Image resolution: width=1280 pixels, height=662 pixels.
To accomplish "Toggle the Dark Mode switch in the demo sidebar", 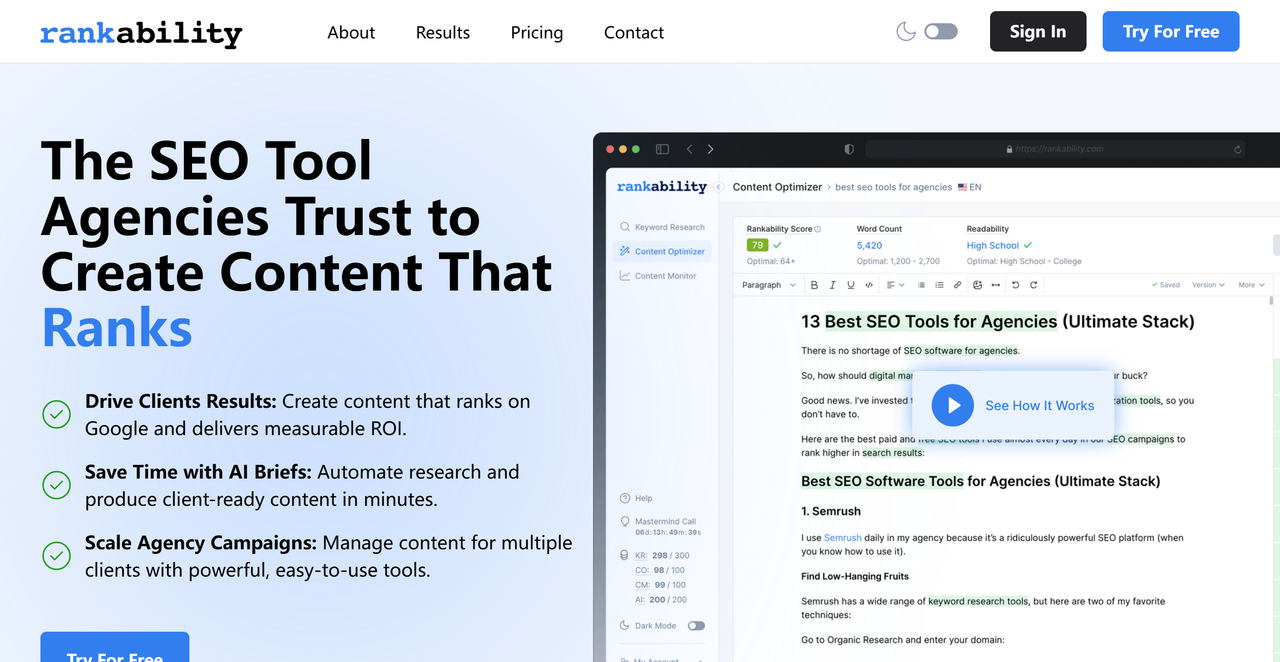I will coord(696,626).
